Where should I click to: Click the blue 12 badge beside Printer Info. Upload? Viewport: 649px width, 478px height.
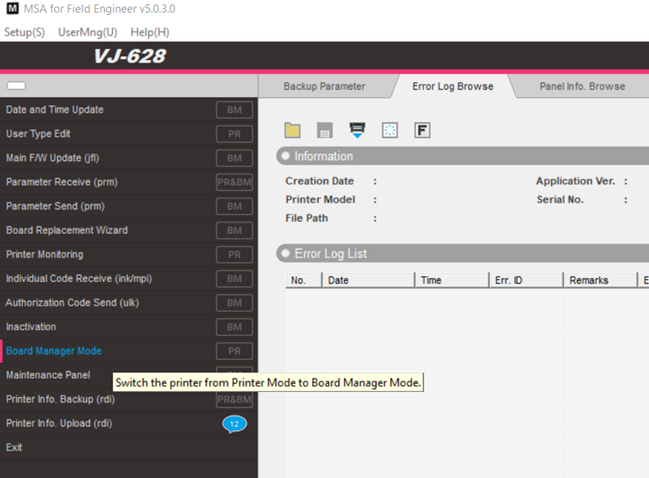pos(234,424)
